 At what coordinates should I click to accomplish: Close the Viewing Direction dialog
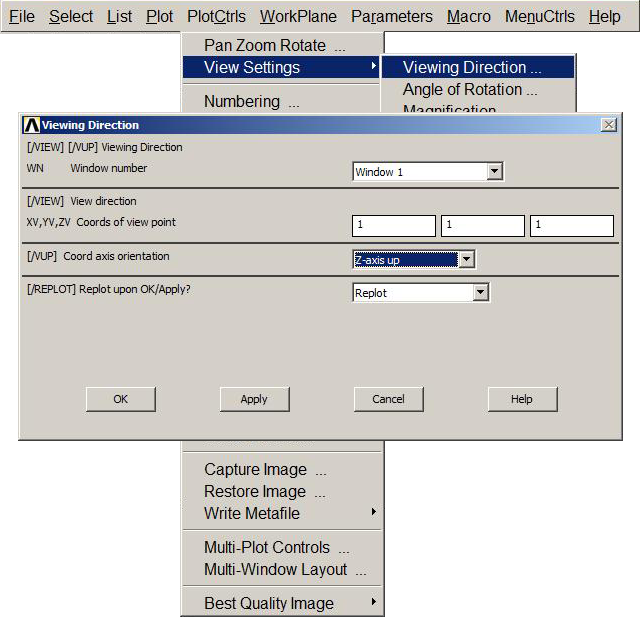click(608, 125)
